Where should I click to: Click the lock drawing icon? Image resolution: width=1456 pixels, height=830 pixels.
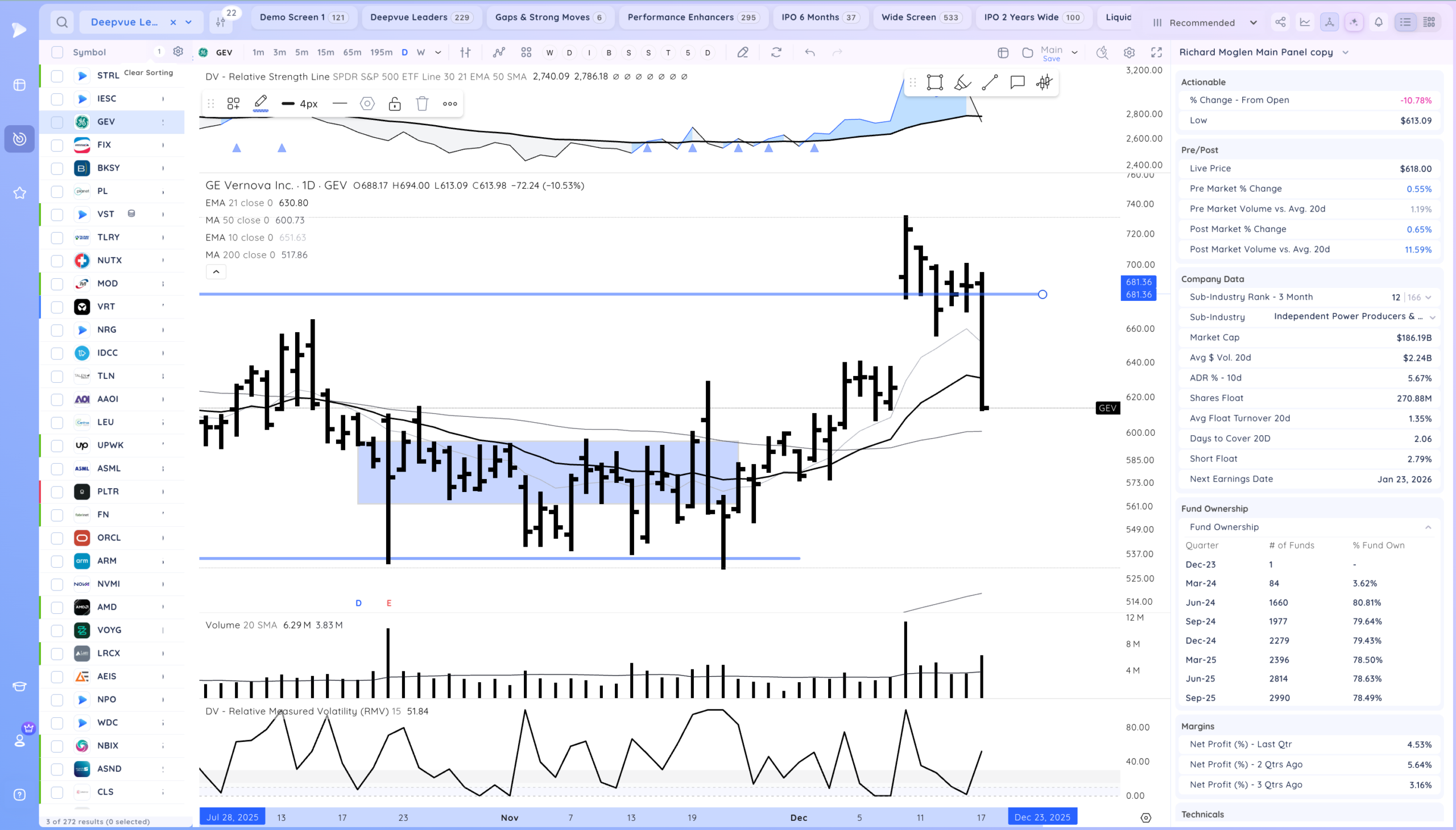coord(394,104)
